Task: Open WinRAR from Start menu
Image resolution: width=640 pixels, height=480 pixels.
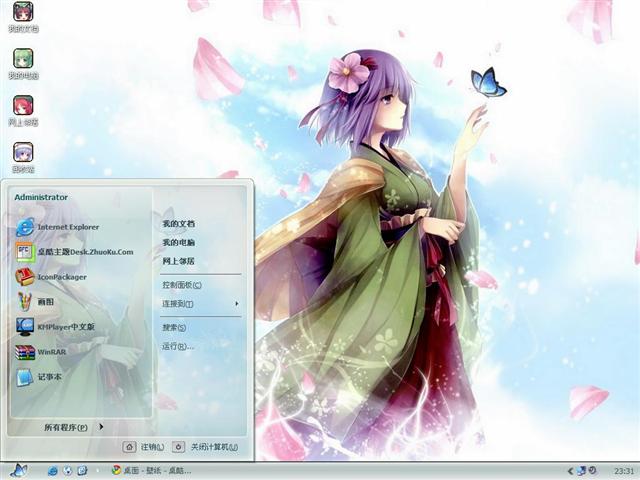Action: pyautogui.click(x=41, y=351)
